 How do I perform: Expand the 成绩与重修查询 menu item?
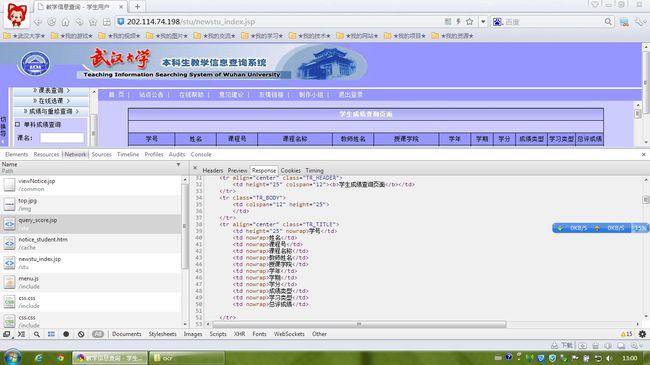(51, 111)
